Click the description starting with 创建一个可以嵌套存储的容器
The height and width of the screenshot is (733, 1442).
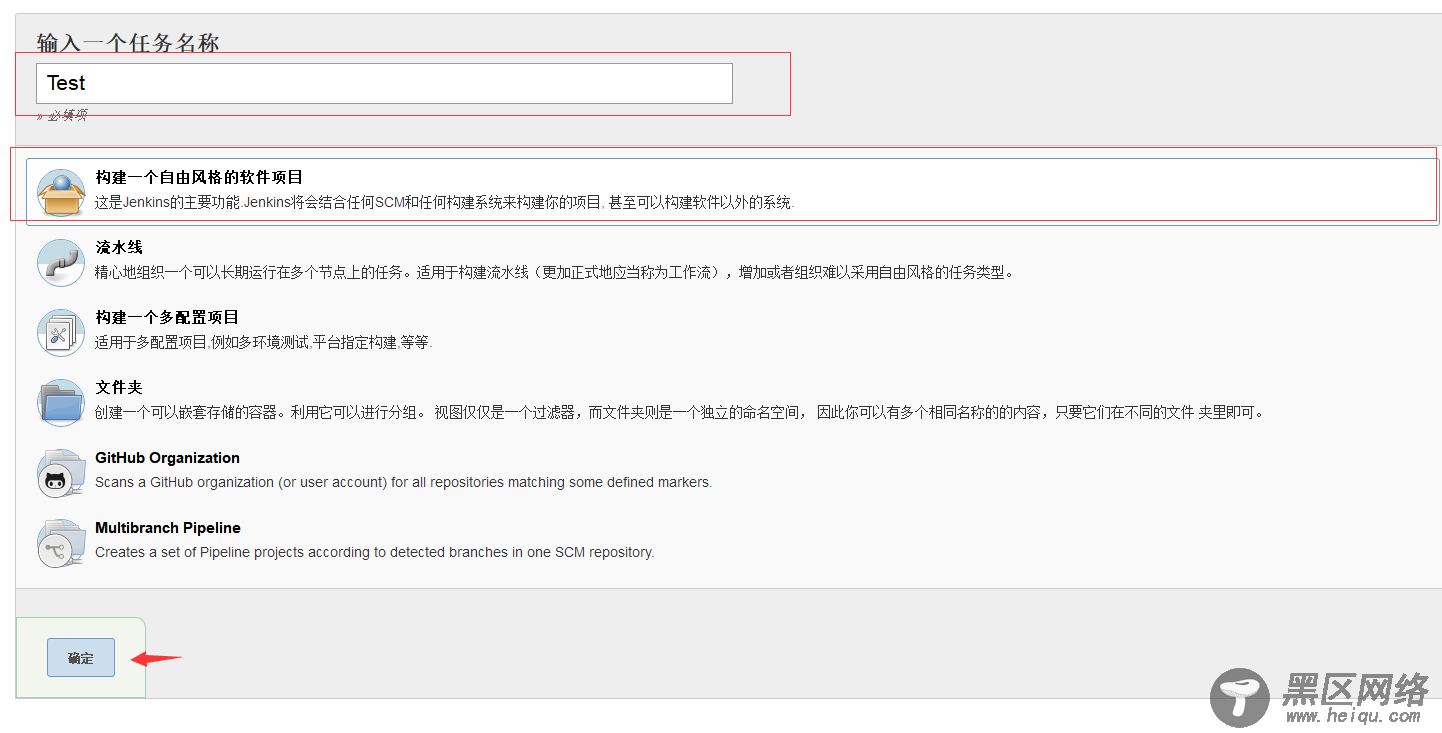pos(679,412)
